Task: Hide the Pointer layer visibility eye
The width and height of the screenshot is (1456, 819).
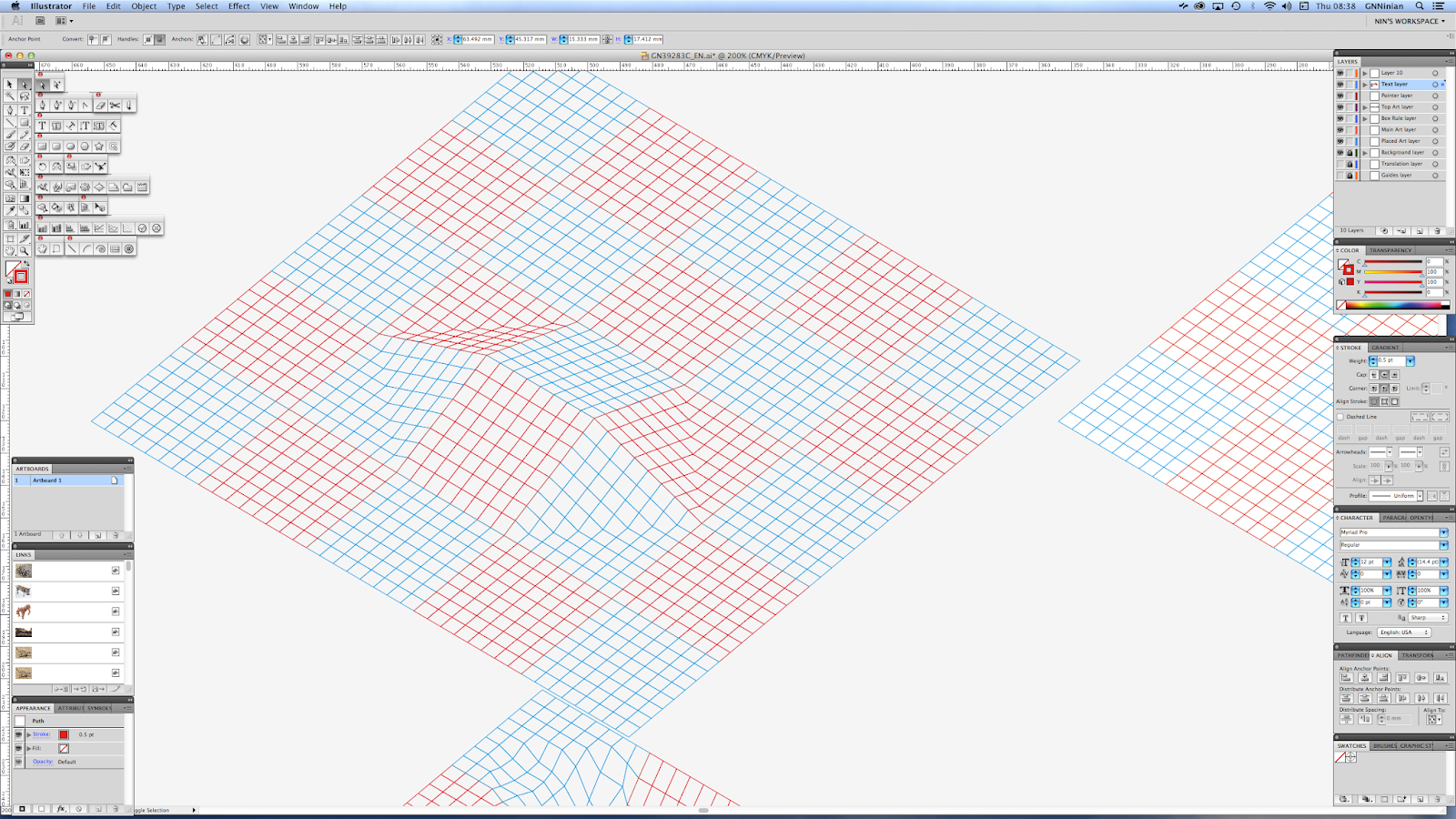Action: tap(1340, 96)
